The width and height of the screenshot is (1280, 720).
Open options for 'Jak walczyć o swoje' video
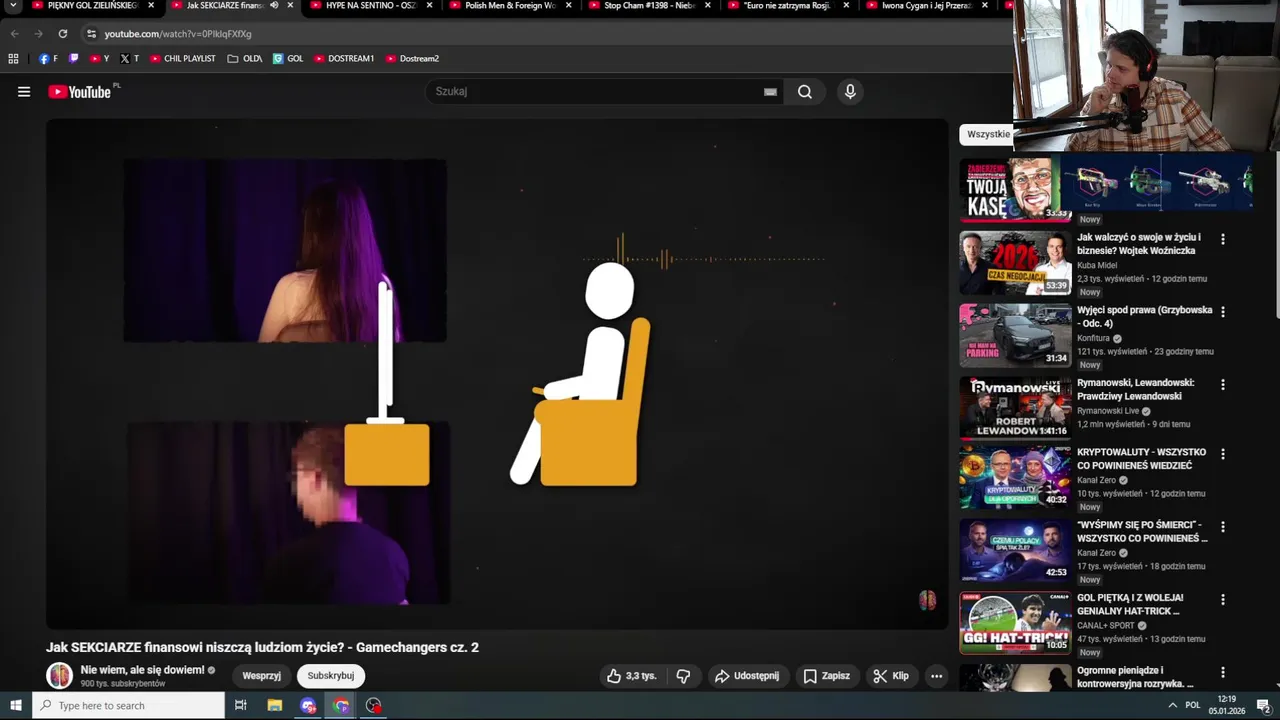pos(1222,239)
